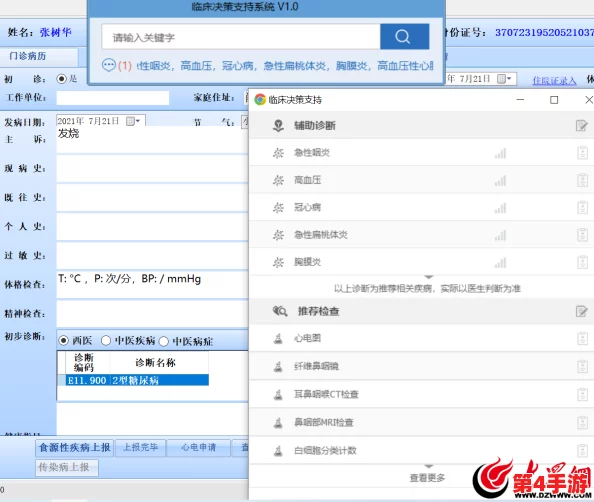The height and width of the screenshot is (502, 594).
Task: Click the signal bars icon for 急性扁桃体炎
Action: point(500,235)
